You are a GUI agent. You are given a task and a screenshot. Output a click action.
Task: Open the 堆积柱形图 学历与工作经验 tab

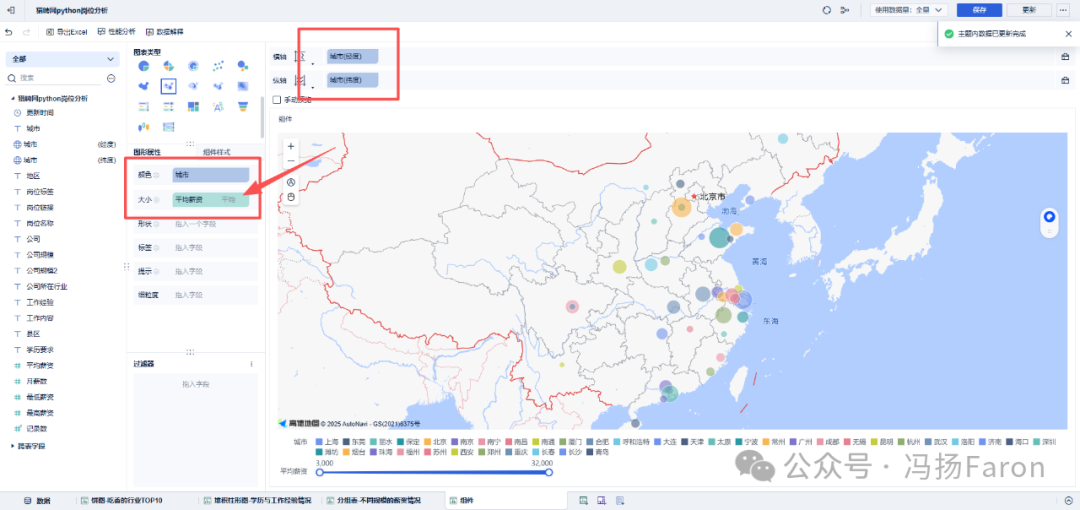pyautogui.click(x=258, y=500)
